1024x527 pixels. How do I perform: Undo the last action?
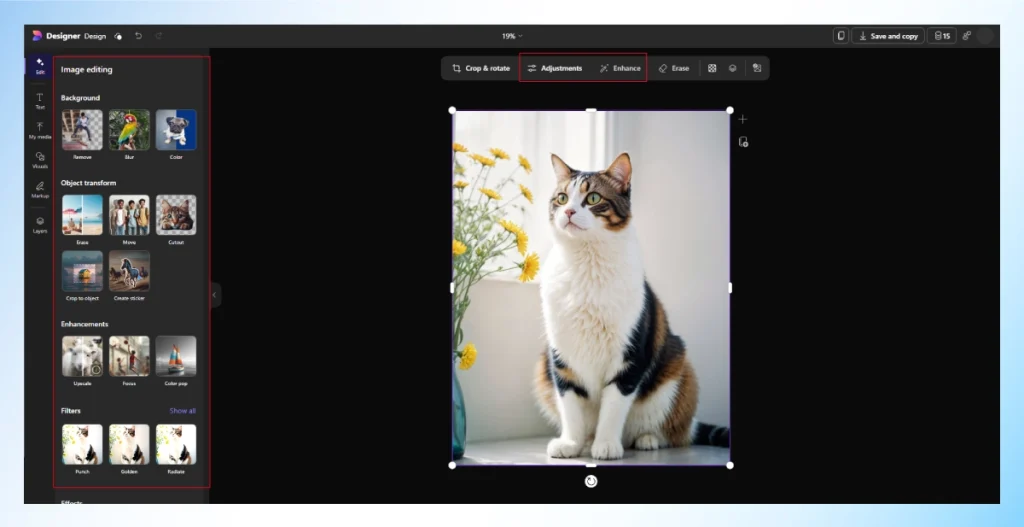click(138, 36)
